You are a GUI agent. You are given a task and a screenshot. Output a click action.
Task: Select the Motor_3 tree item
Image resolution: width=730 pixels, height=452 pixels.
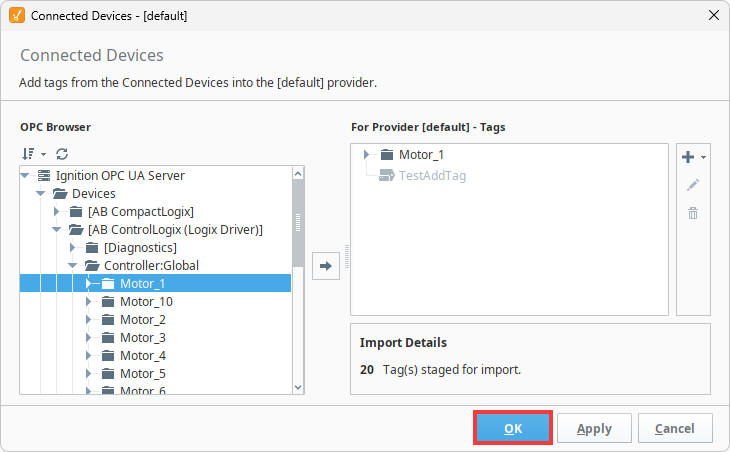coord(142,337)
